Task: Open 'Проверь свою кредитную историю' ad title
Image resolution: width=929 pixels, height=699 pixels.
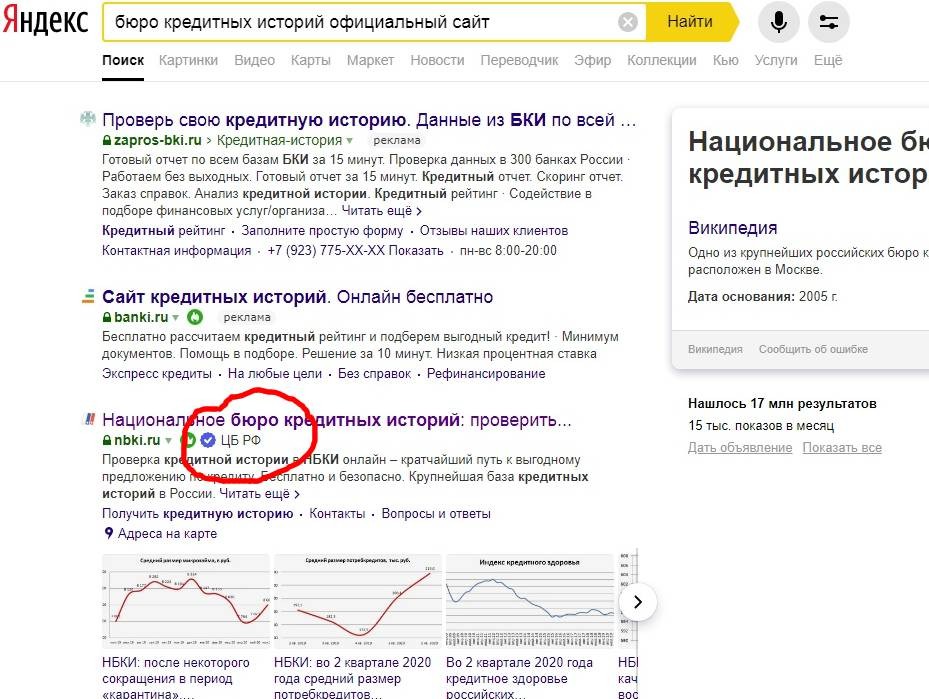Action: coord(369,120)
